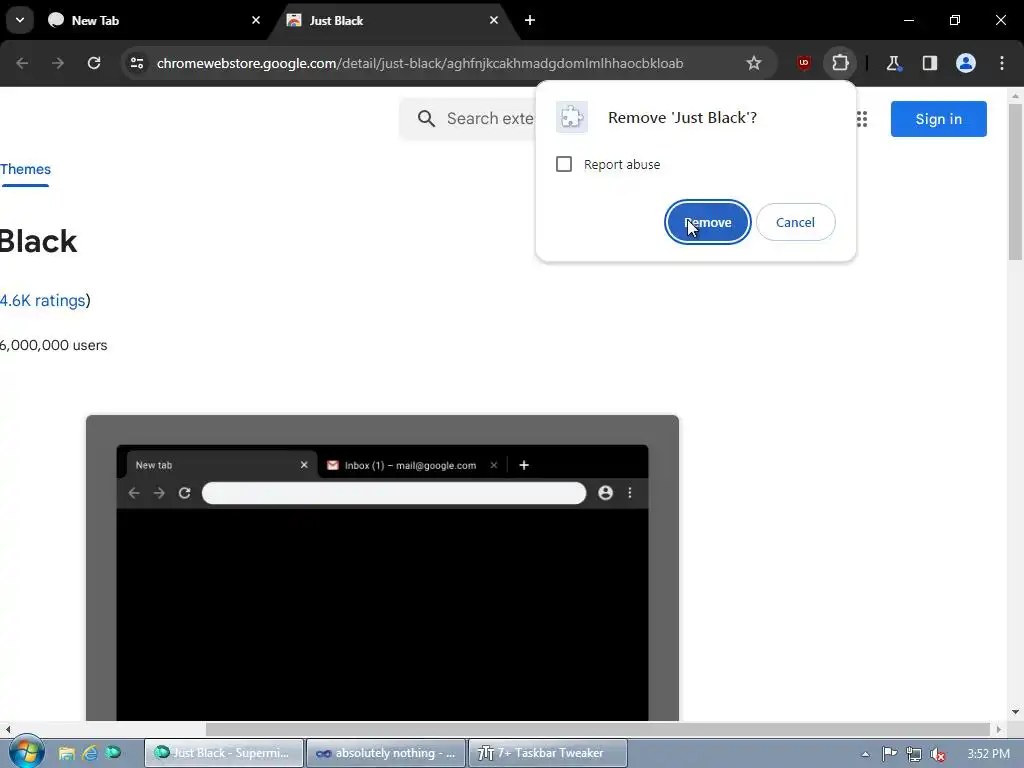
Task: Open a new browser tab with plus
Action: (x=530, y=20)
